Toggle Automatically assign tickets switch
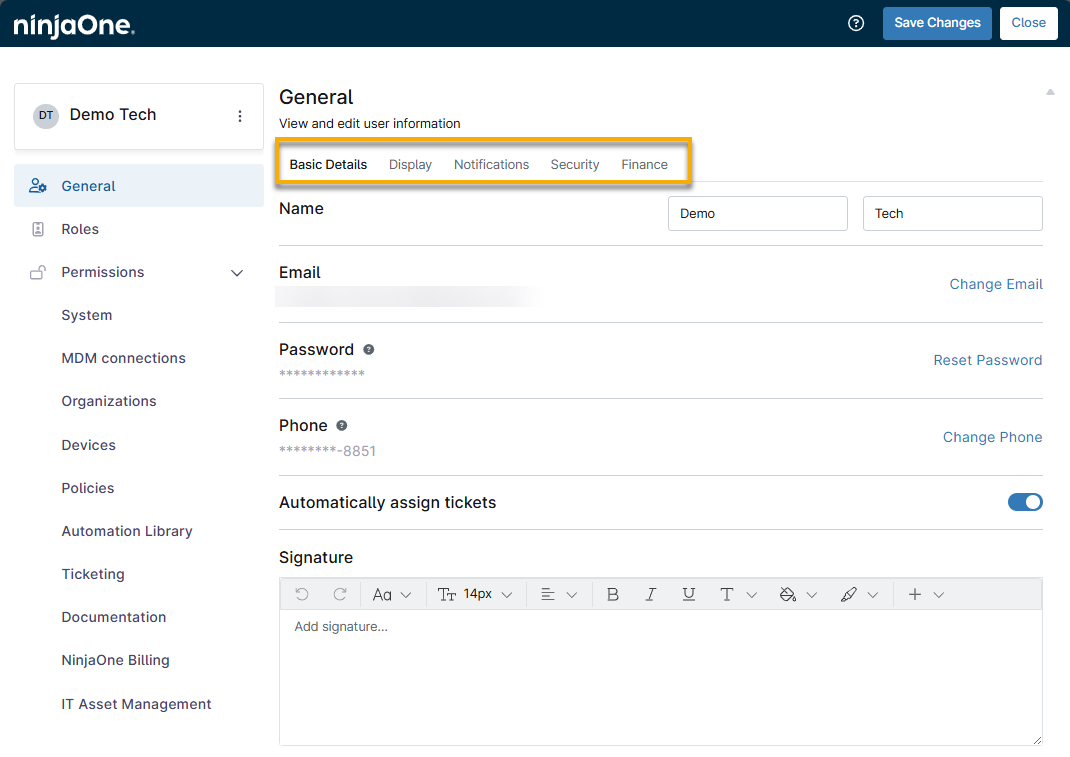The width and height of the screenshot is (1070, 757). tap(1025, 502)
